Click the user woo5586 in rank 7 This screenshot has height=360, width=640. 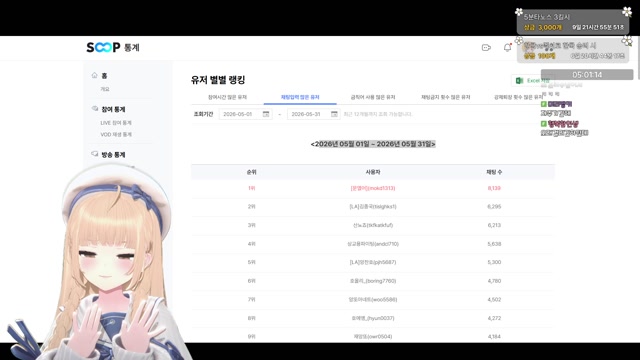[373, 299]
